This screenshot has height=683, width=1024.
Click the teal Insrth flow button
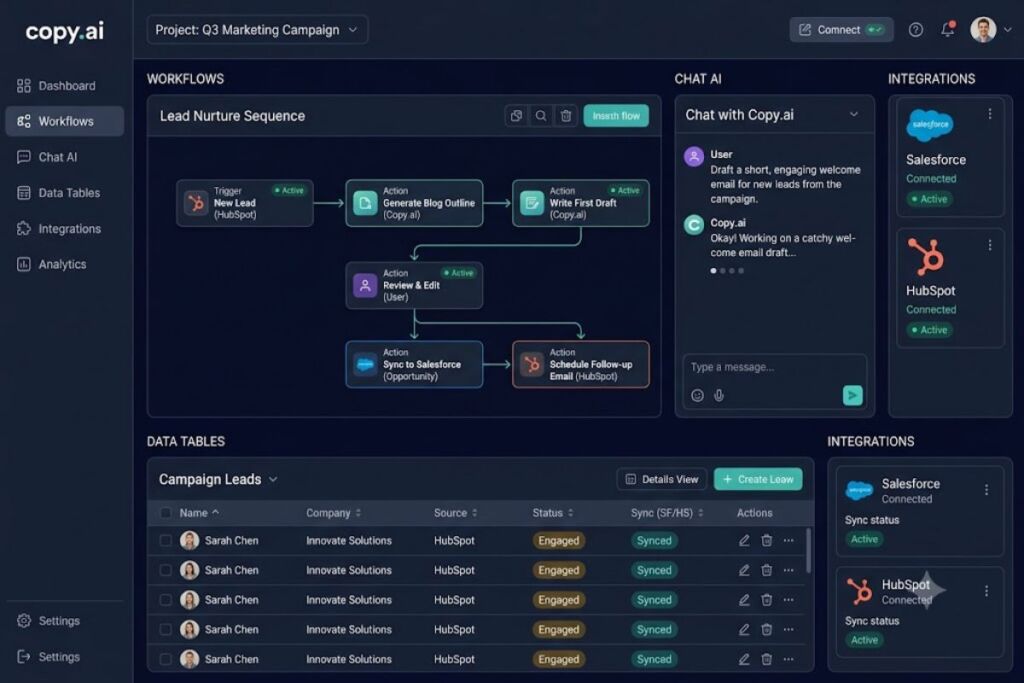point(616,116)
